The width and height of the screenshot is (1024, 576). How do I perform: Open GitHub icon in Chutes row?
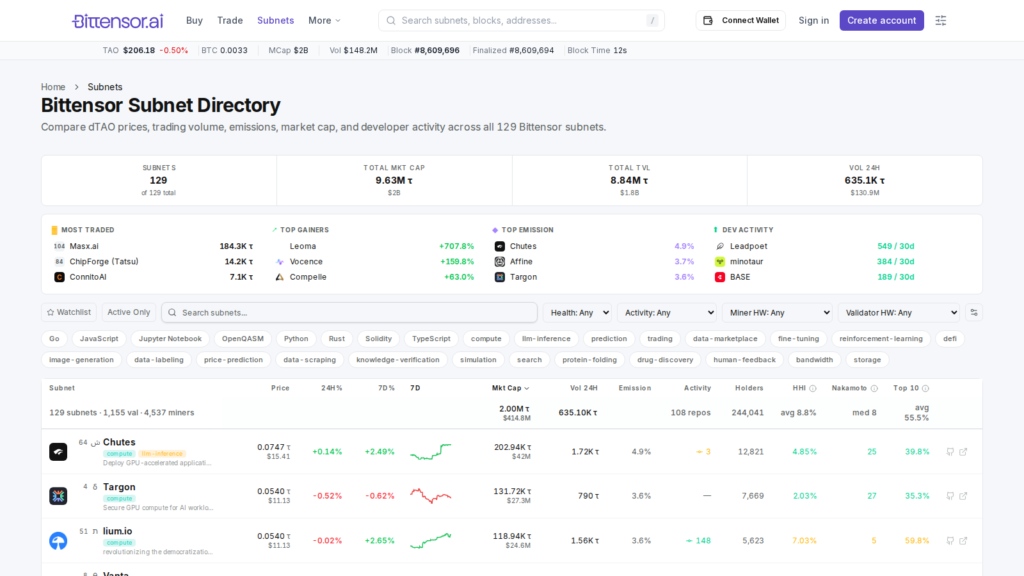point(950,451)
